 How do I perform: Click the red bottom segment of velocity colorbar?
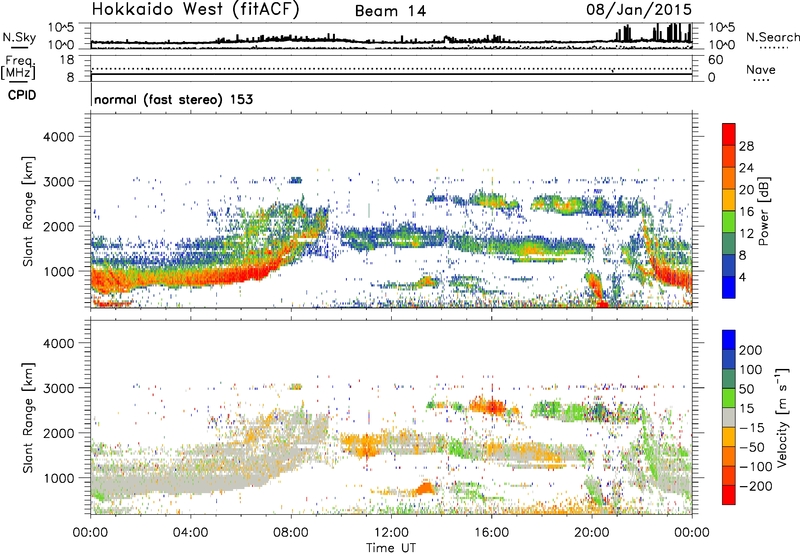point(729,495)
